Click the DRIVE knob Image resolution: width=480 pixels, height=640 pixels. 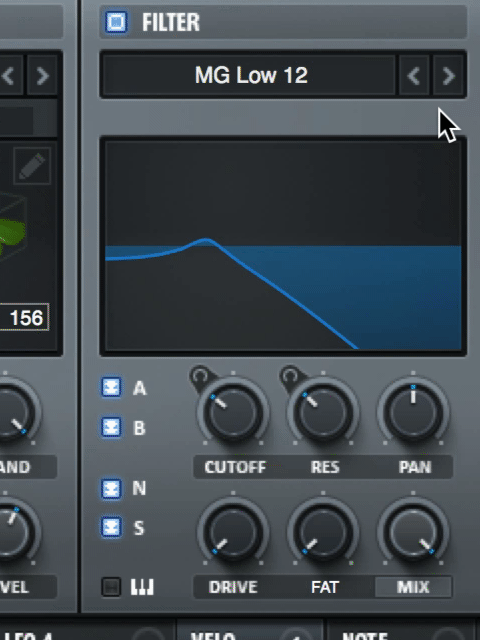pyautogui.click(x=233, y=532)
